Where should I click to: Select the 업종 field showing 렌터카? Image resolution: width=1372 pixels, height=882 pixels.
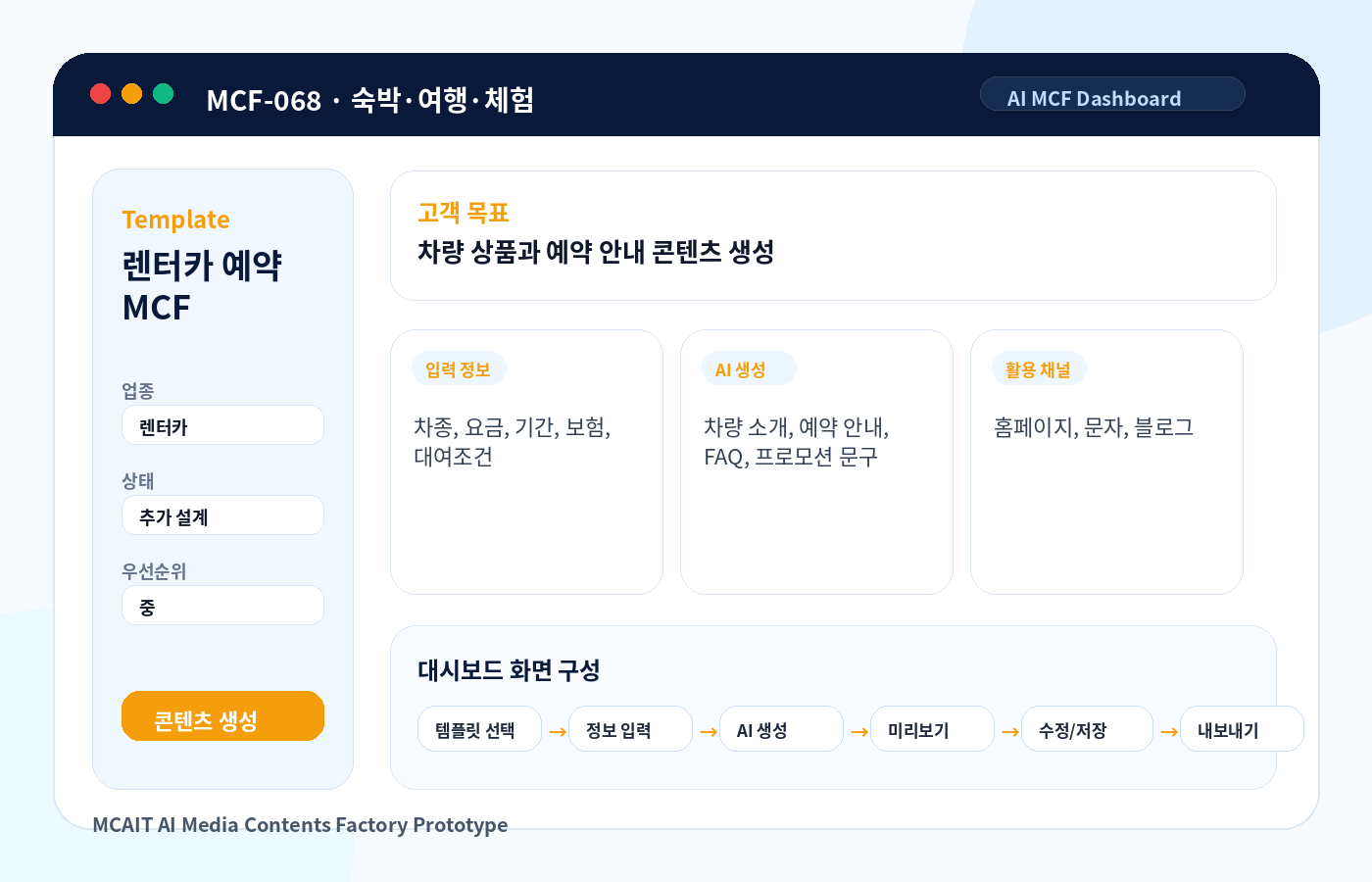[222, 425]
